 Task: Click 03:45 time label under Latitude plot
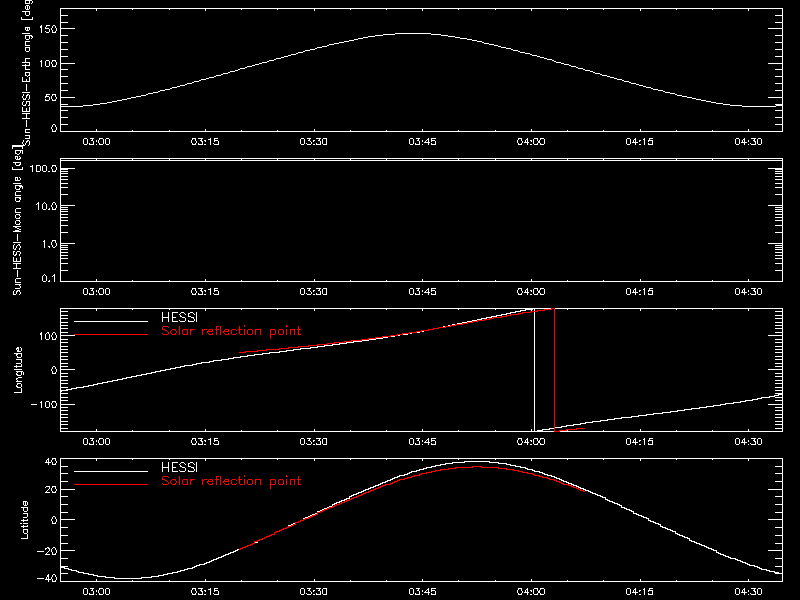coord(422,592)
